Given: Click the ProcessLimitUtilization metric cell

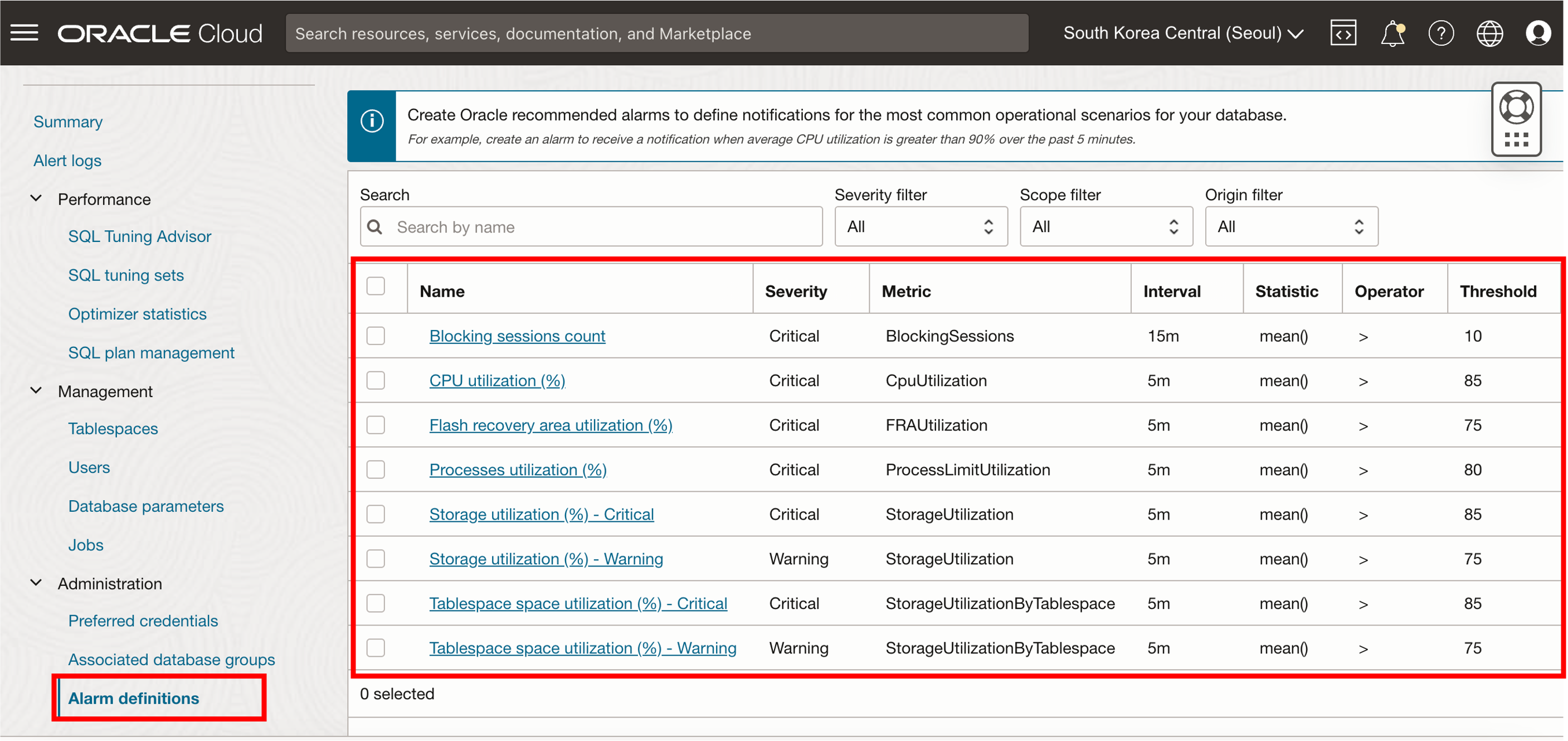Looking at the screenshot, I should pyautogui.click(x=968, y=469).
